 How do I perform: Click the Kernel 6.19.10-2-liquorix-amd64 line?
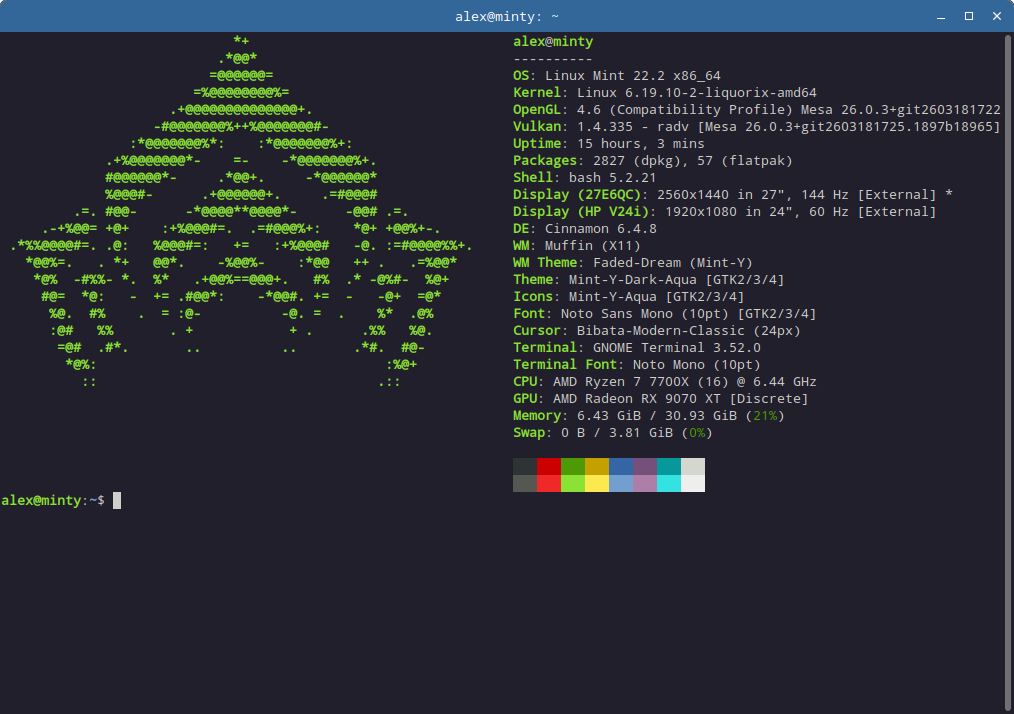tap(665, 92)
